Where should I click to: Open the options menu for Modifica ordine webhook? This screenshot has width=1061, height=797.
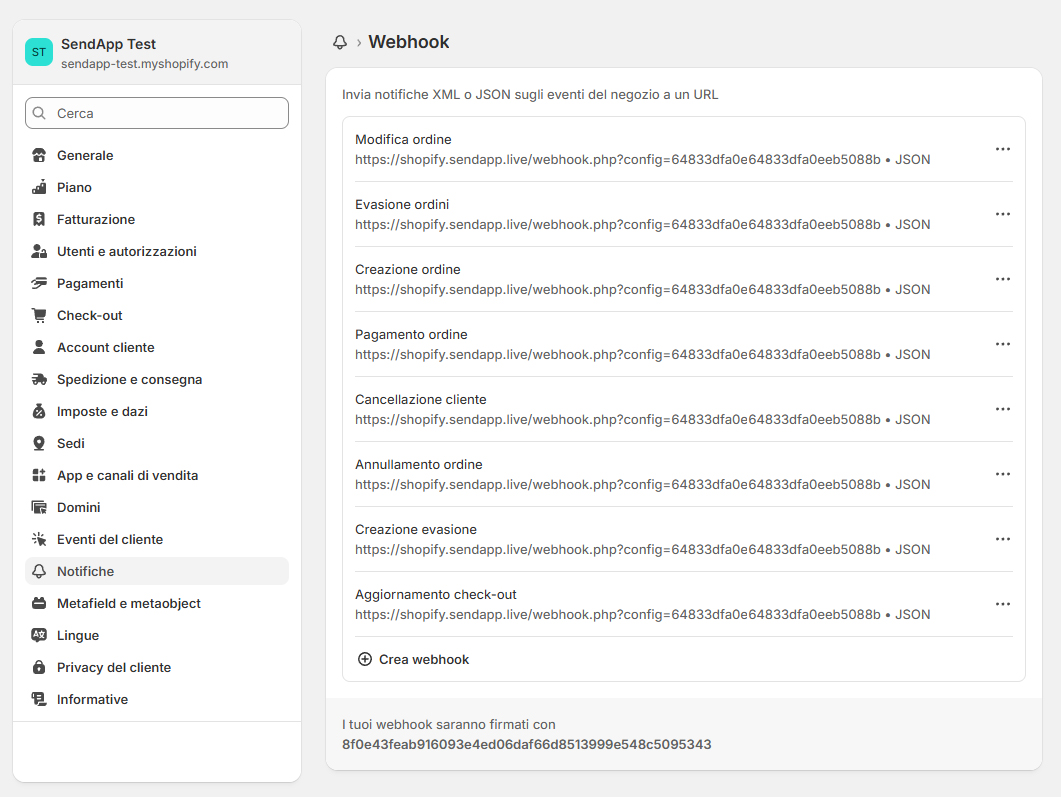coord(1003,149)
